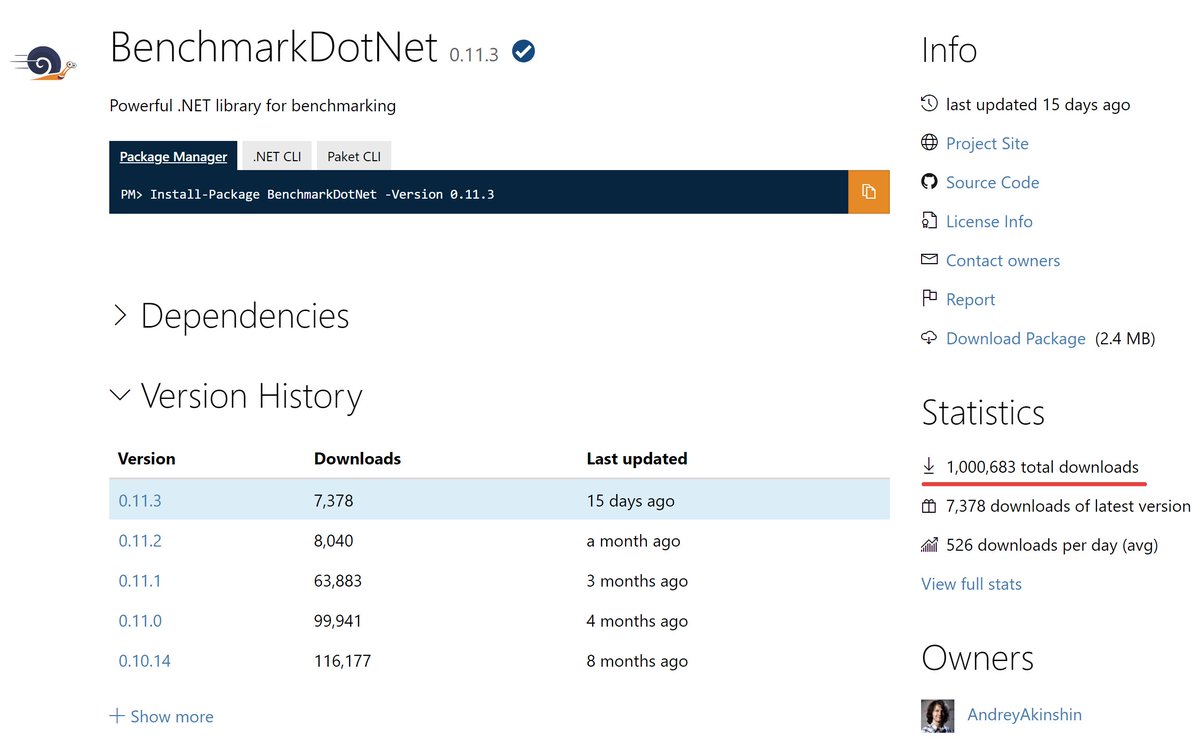Click the 8,040 downloads cell
1200x739 pixels.
[x=334, y=541]
